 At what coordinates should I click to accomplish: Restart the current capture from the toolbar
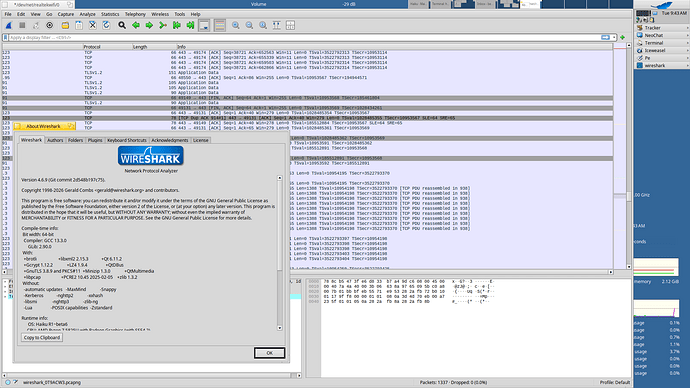[36, 25]
